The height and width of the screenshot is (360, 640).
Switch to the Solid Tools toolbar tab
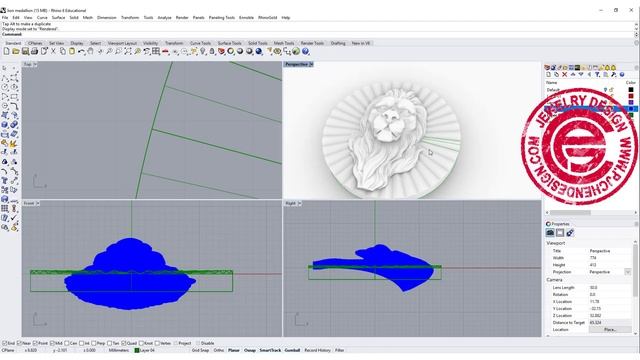(x=258, y=43)
